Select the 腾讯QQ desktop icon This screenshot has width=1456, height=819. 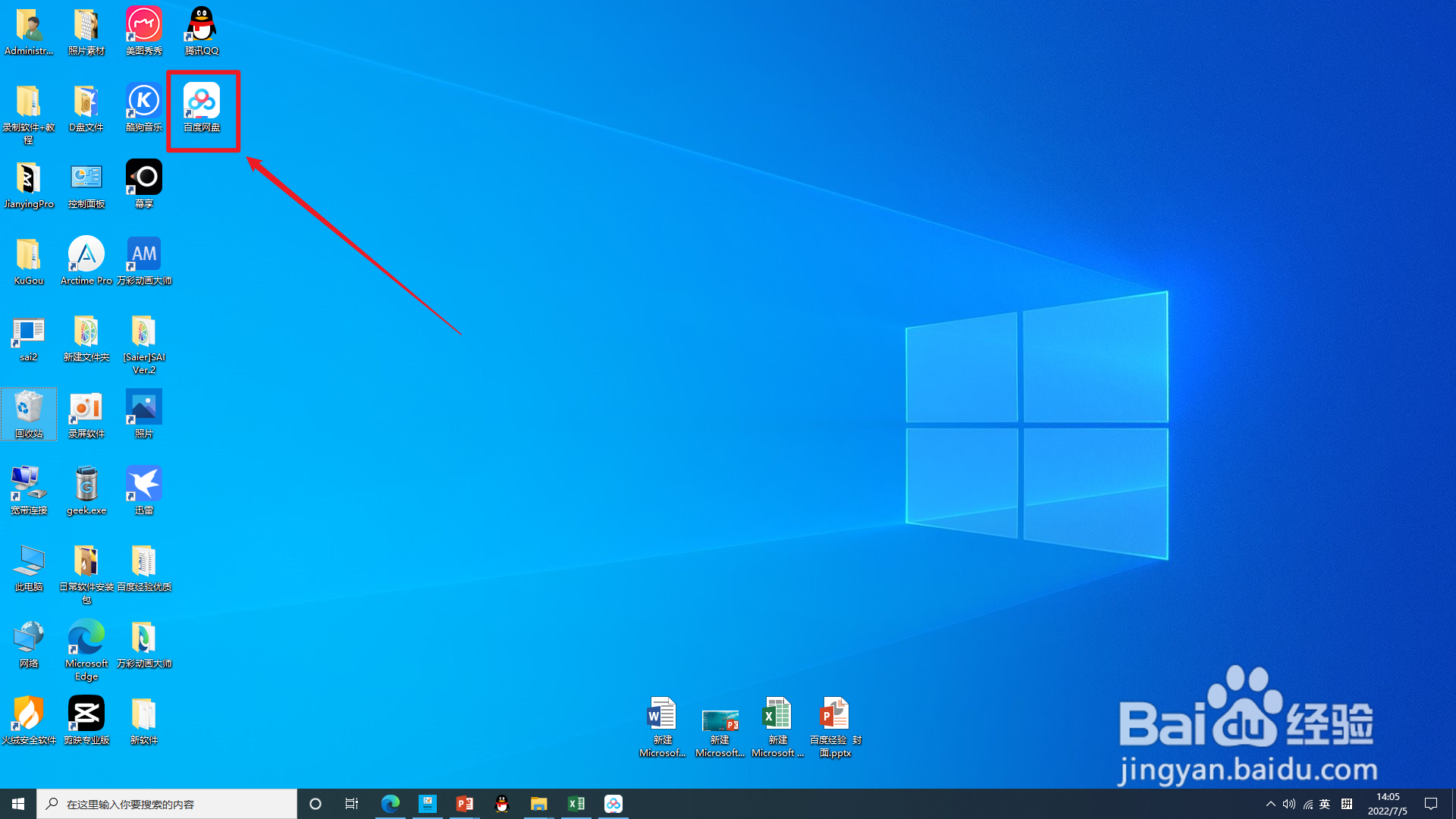pos(202,31)
